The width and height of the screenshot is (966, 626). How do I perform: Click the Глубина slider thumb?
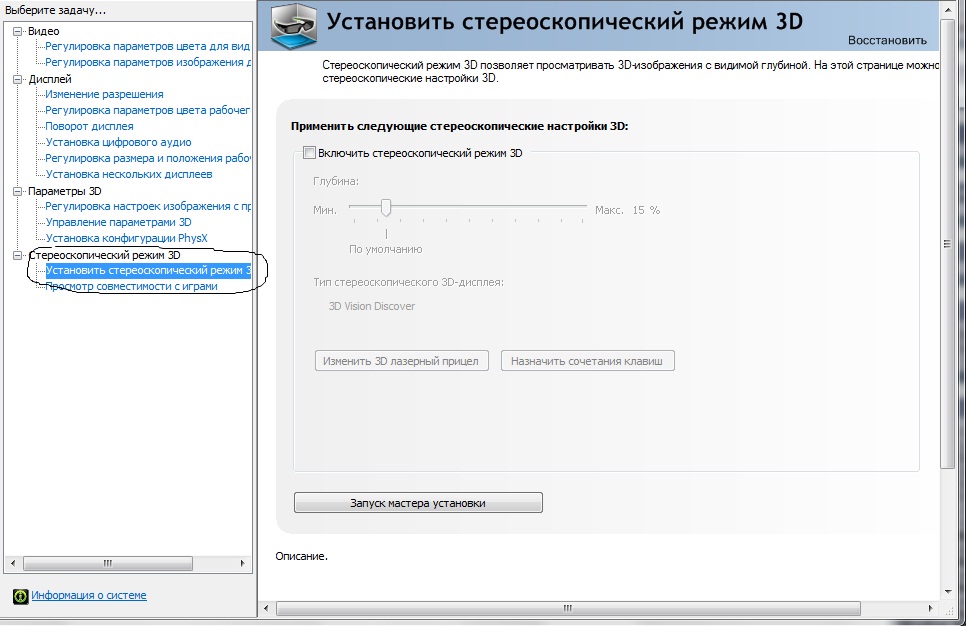pyautogui.click(x=386, y=208)
